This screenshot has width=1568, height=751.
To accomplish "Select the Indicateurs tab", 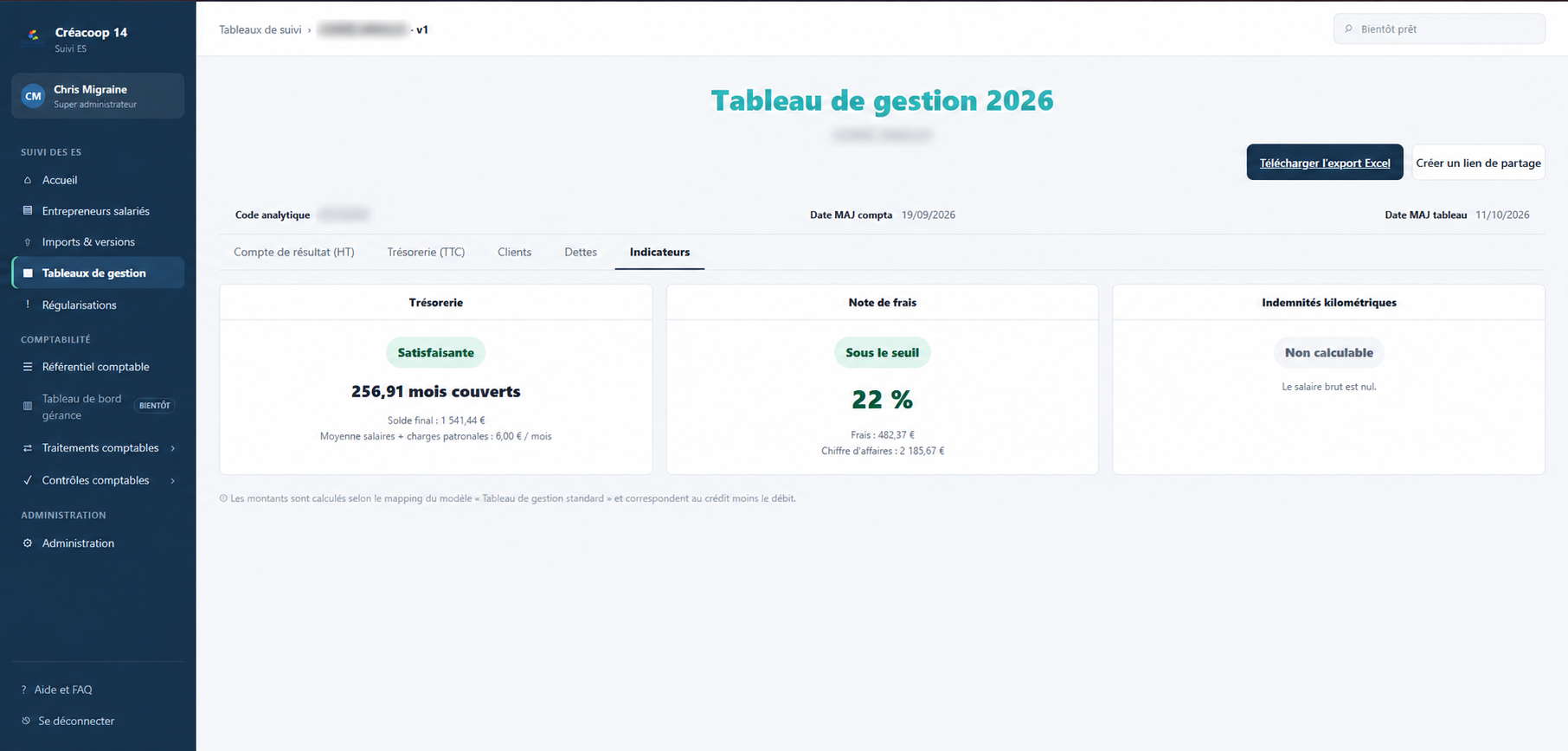I will click(x=659, y=252).
